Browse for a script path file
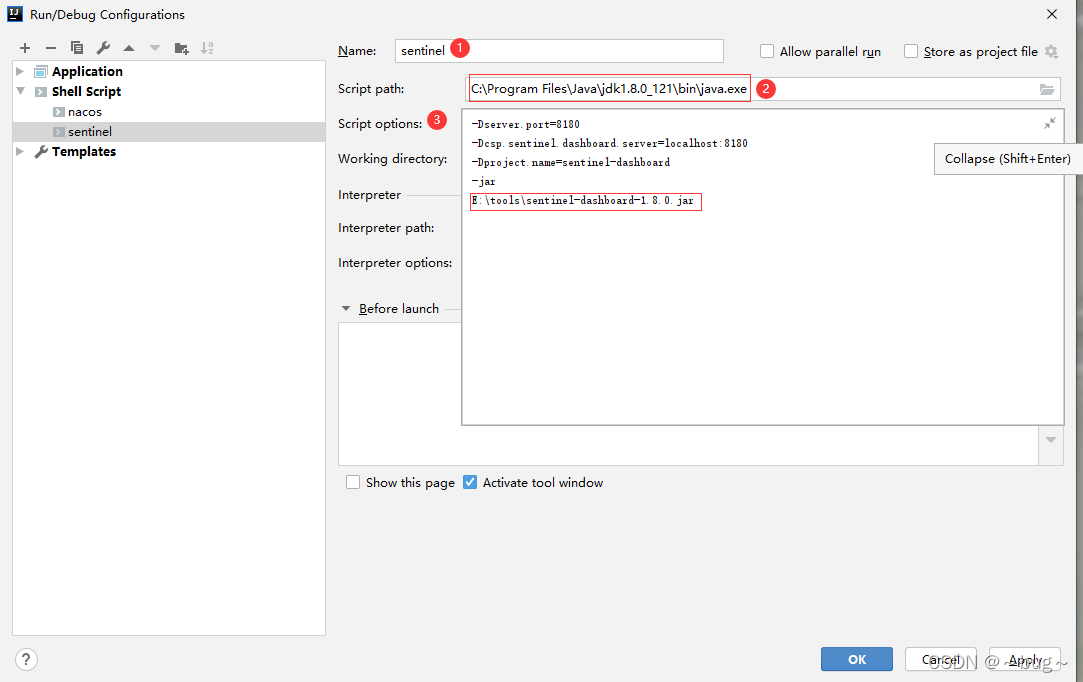The height and width of the screenshot is (682, 1083). (1046, 88)
